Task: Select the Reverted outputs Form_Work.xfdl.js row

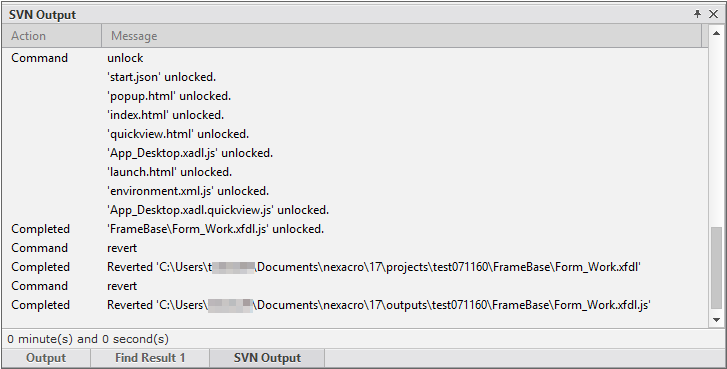Action: click(355, 305)
